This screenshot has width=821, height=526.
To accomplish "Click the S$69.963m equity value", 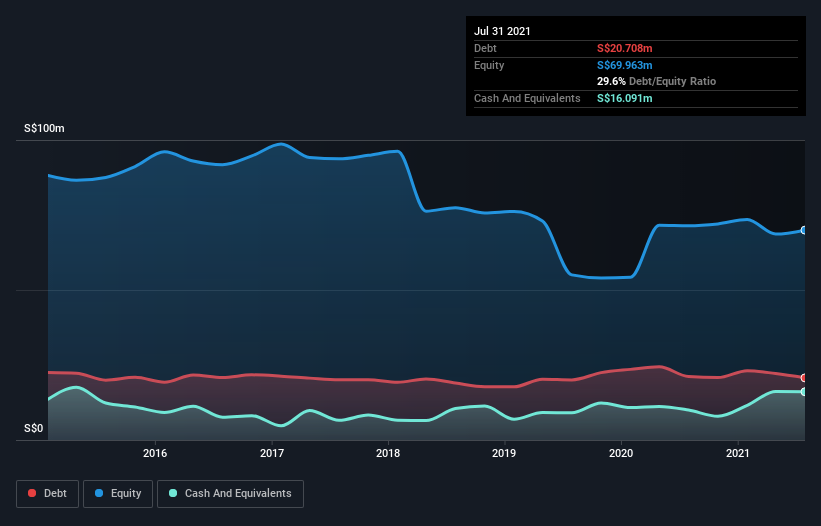I will pos(625,65).
